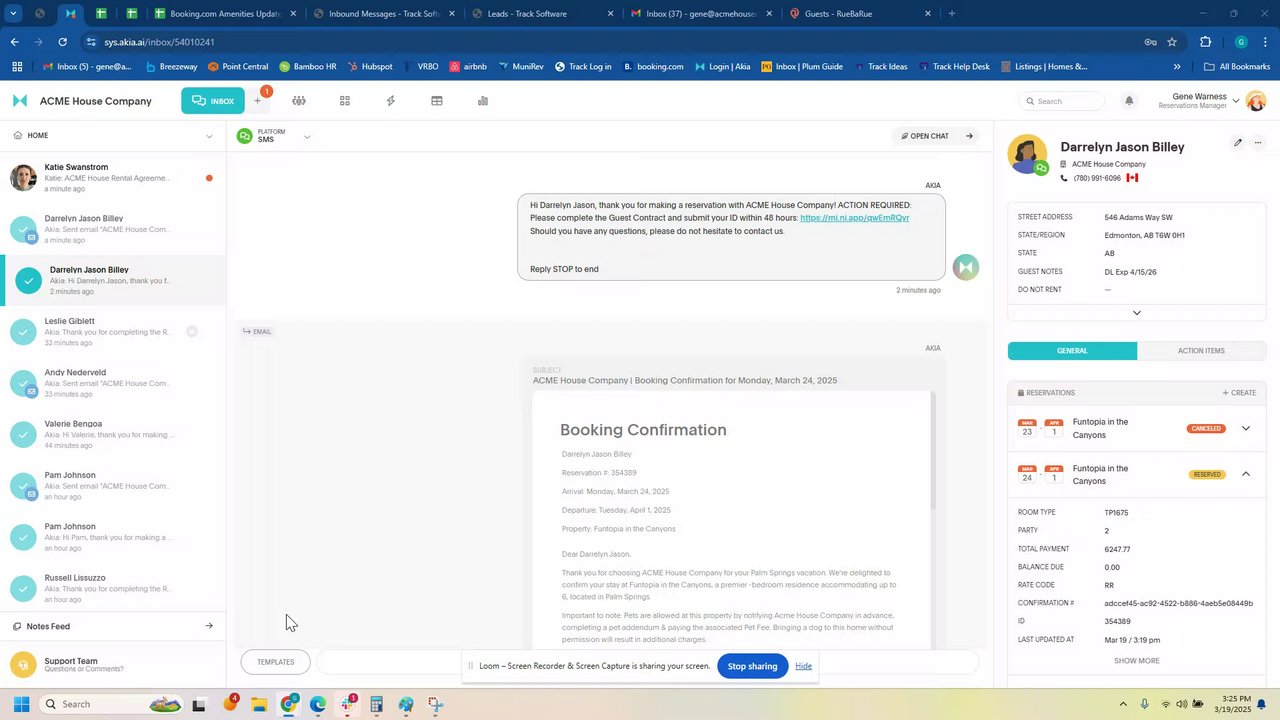Open the new conversation plus icon
This screenshot has width=1280, height=720.
[257, 101]
